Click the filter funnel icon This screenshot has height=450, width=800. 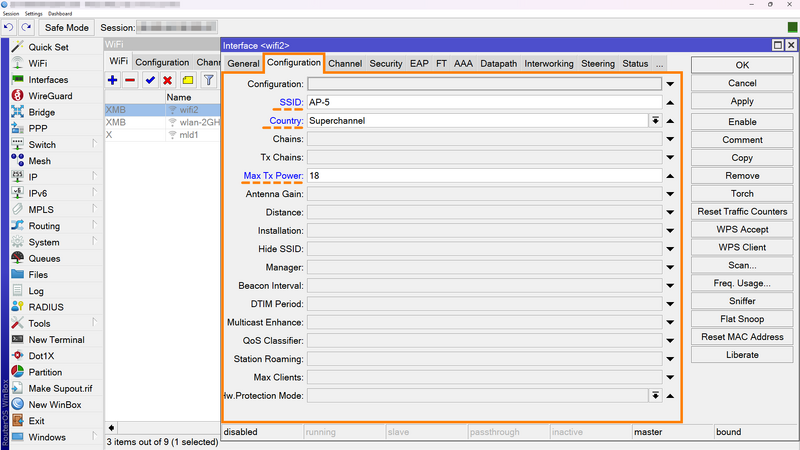click(x=208, y=80)
